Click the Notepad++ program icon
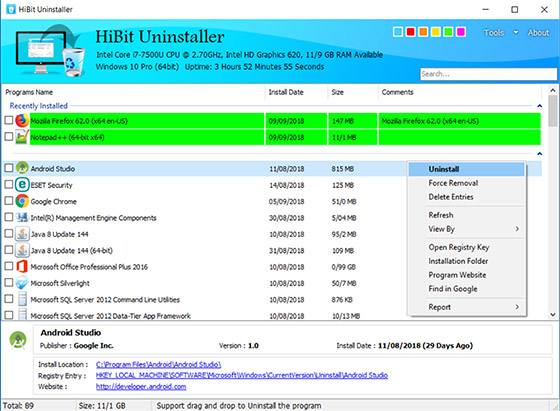The width and height of the screenshot is (560, 411). [x=22, y=137]
